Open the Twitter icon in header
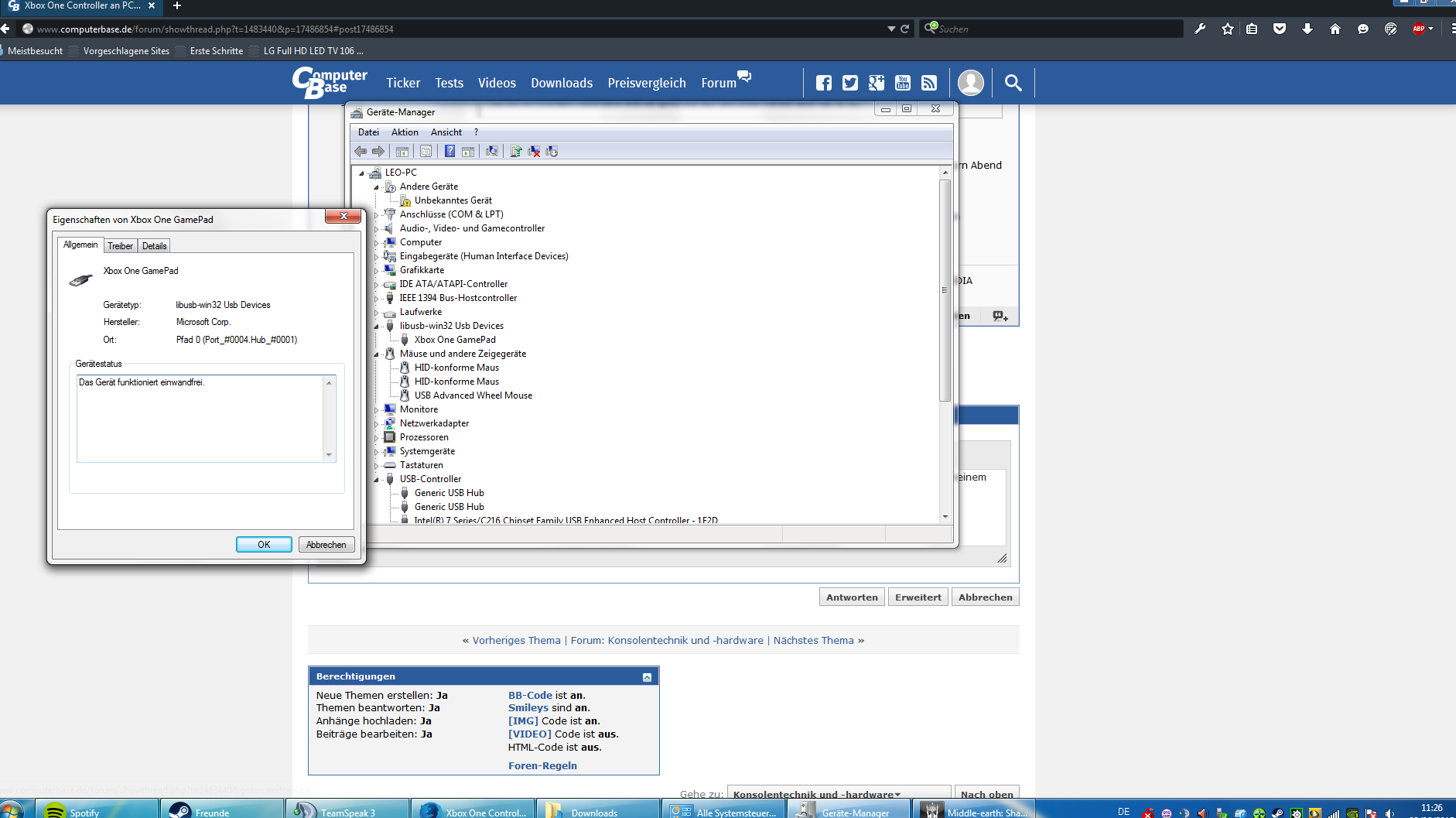 (x=850, y=83)
